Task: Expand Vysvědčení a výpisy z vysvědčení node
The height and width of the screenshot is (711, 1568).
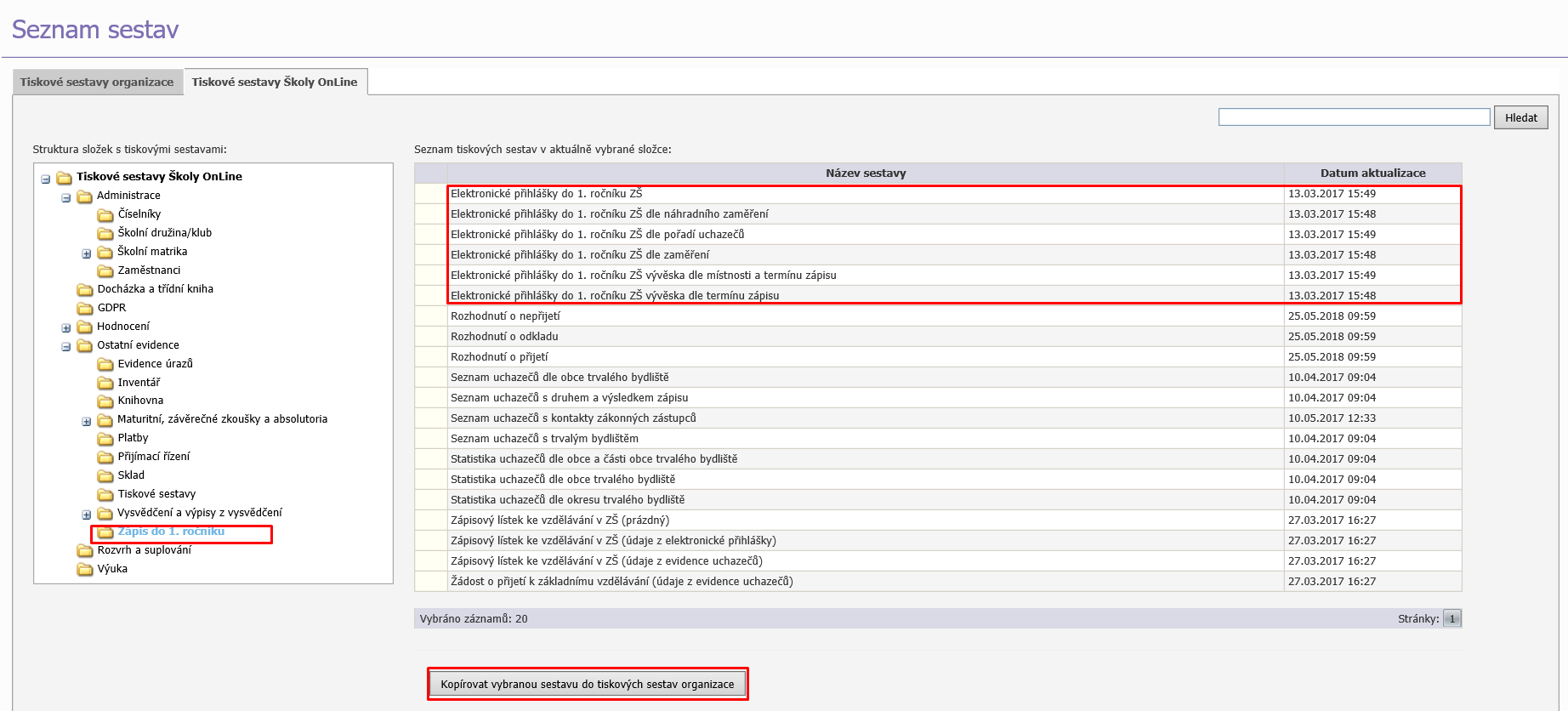Action: (x=87, y=515)
